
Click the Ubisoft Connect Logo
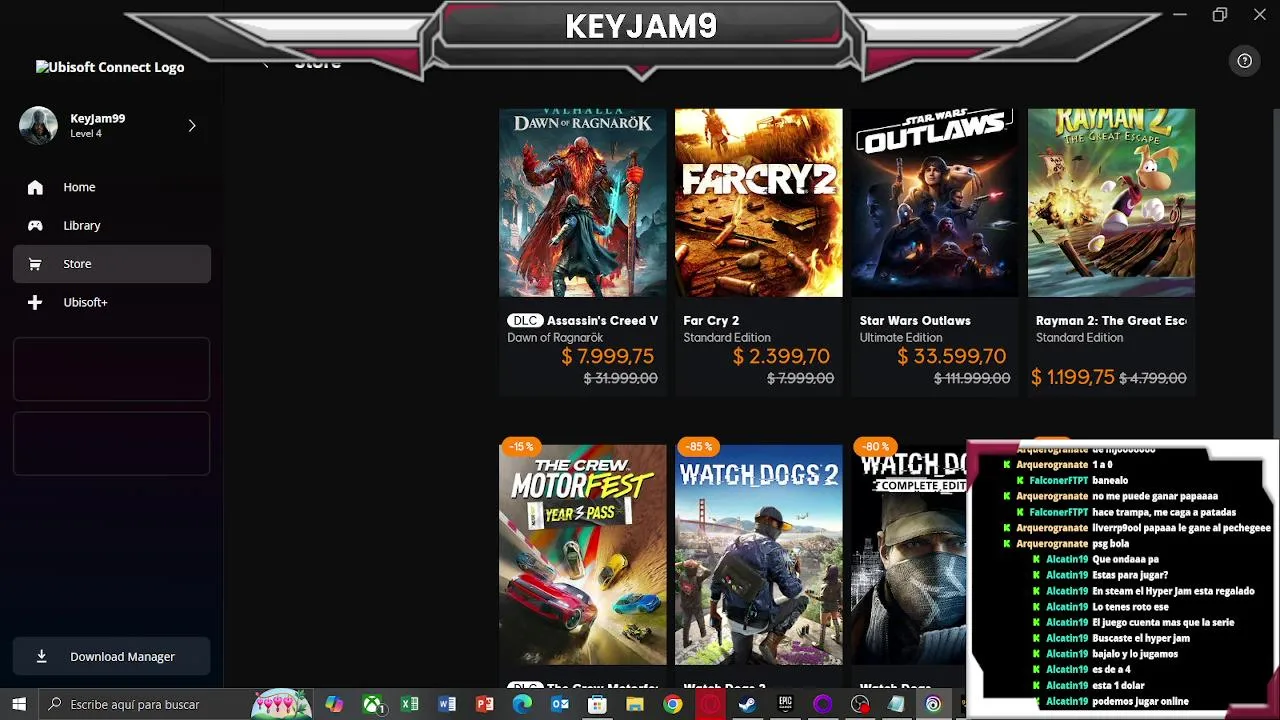(110, 67)
